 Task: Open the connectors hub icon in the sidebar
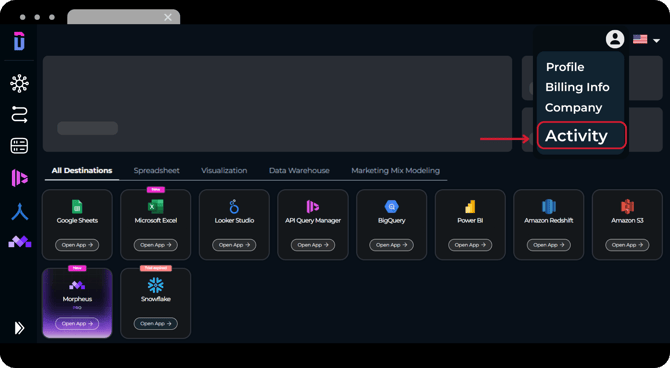coord(19,83)
